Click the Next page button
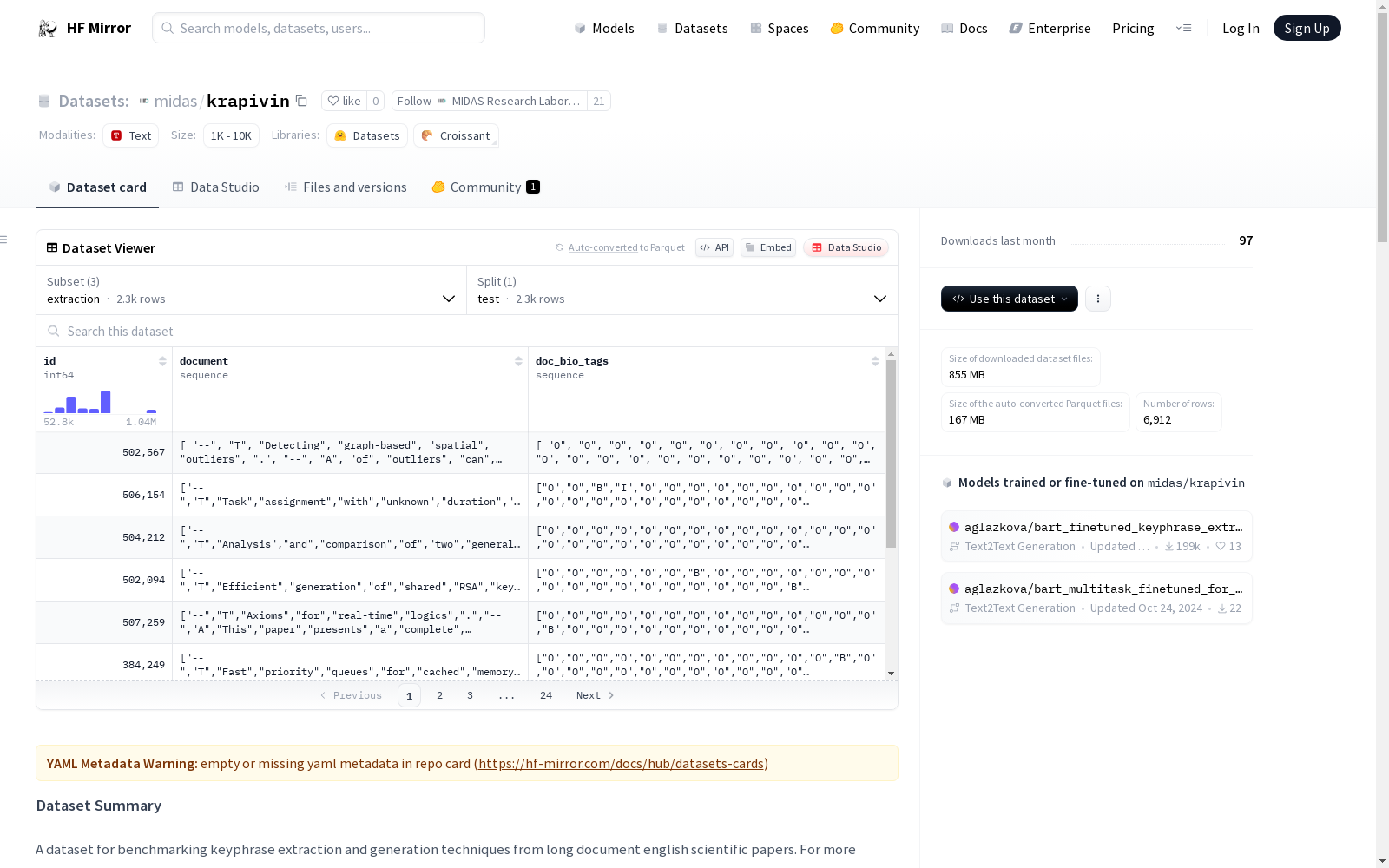Screen dimensions: 1389x868 click(596, 695)
